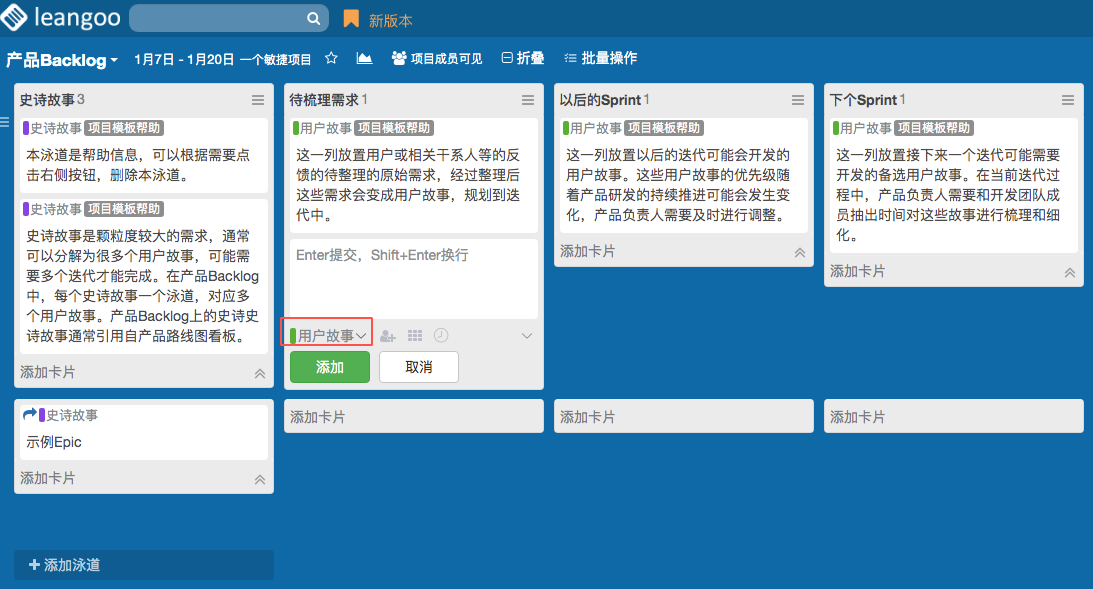Set due date with the clock icon

coord(441,336)
